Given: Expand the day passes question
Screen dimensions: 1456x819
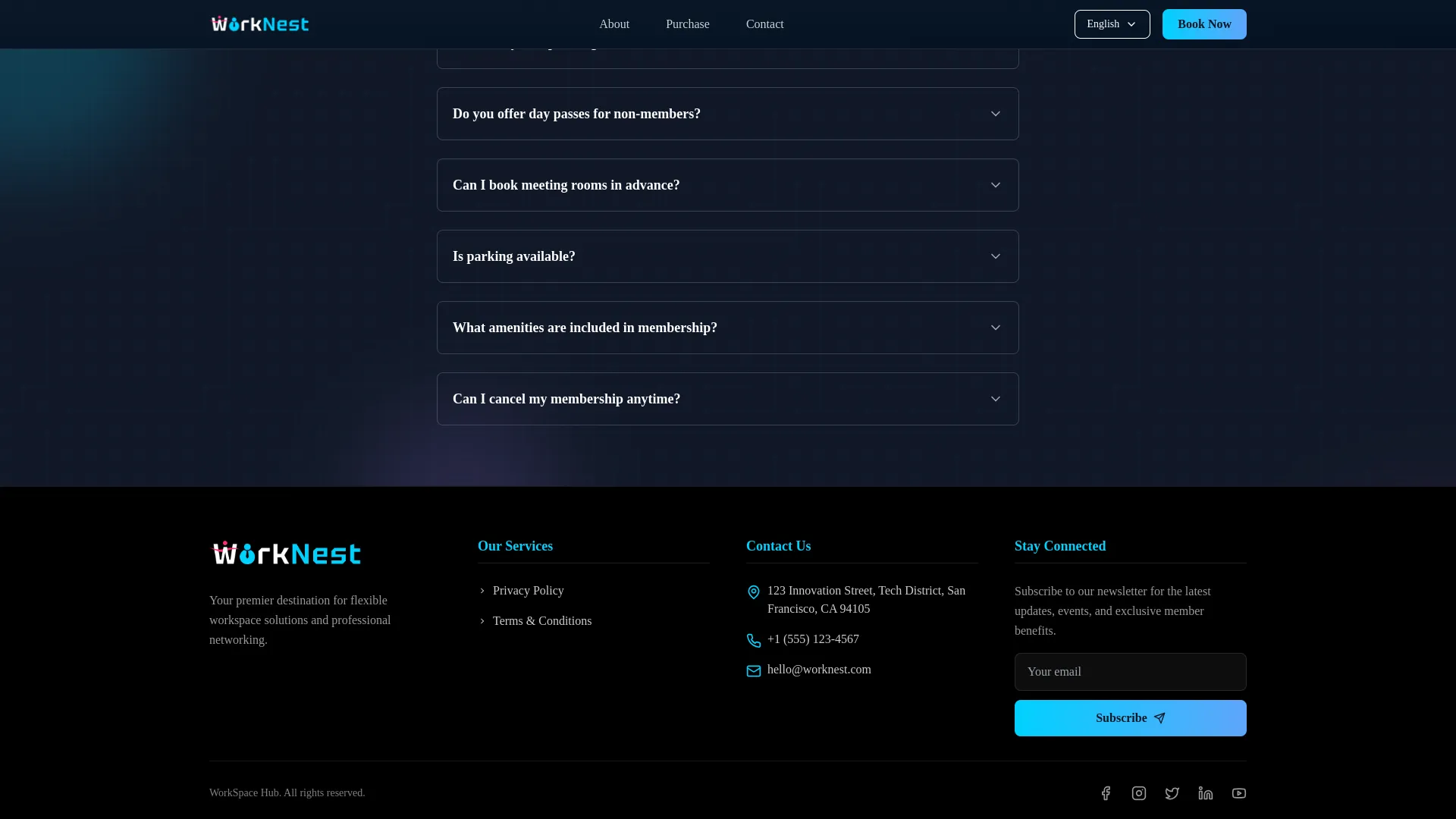Looking at the screenshot, I should pos(727,114).
